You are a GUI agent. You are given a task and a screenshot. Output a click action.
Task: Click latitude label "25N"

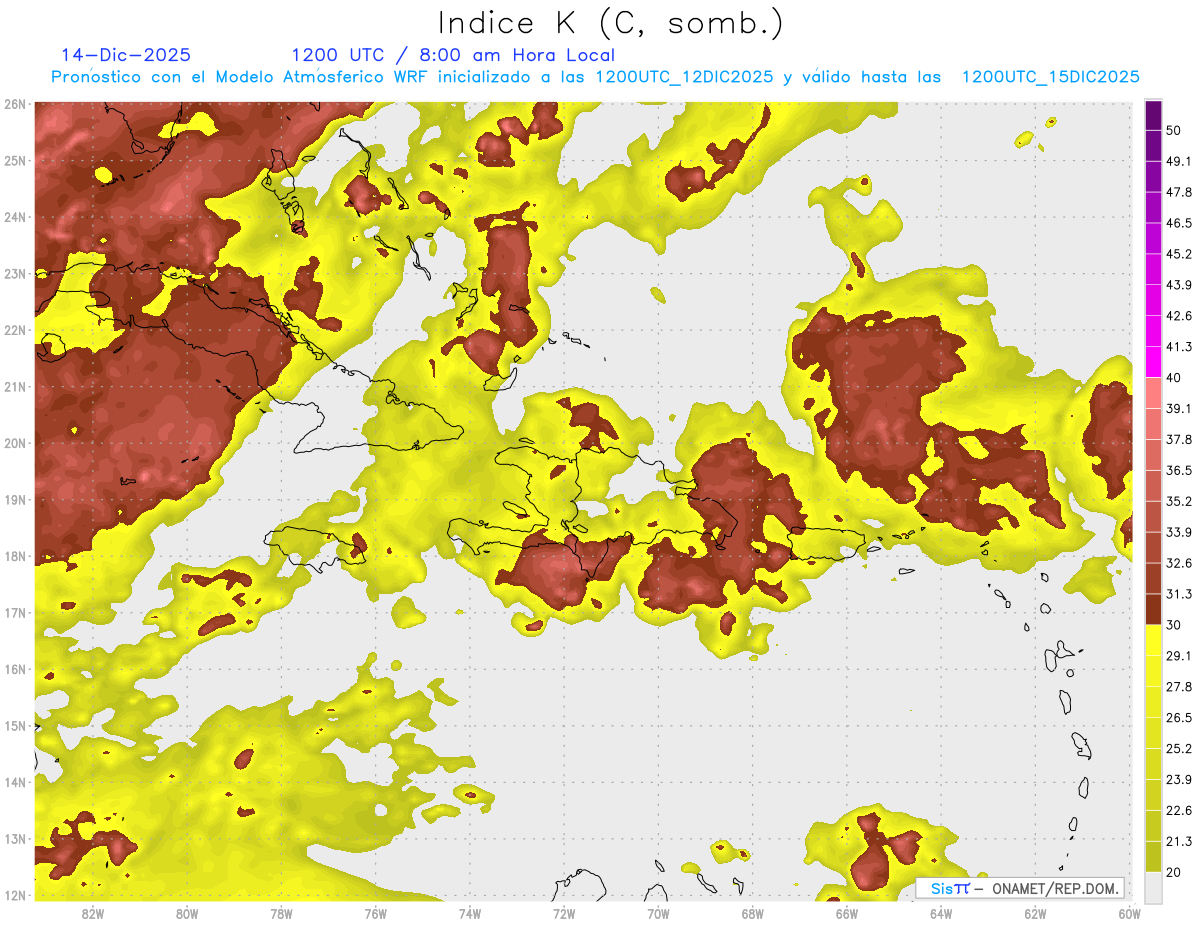pos(15,161)
